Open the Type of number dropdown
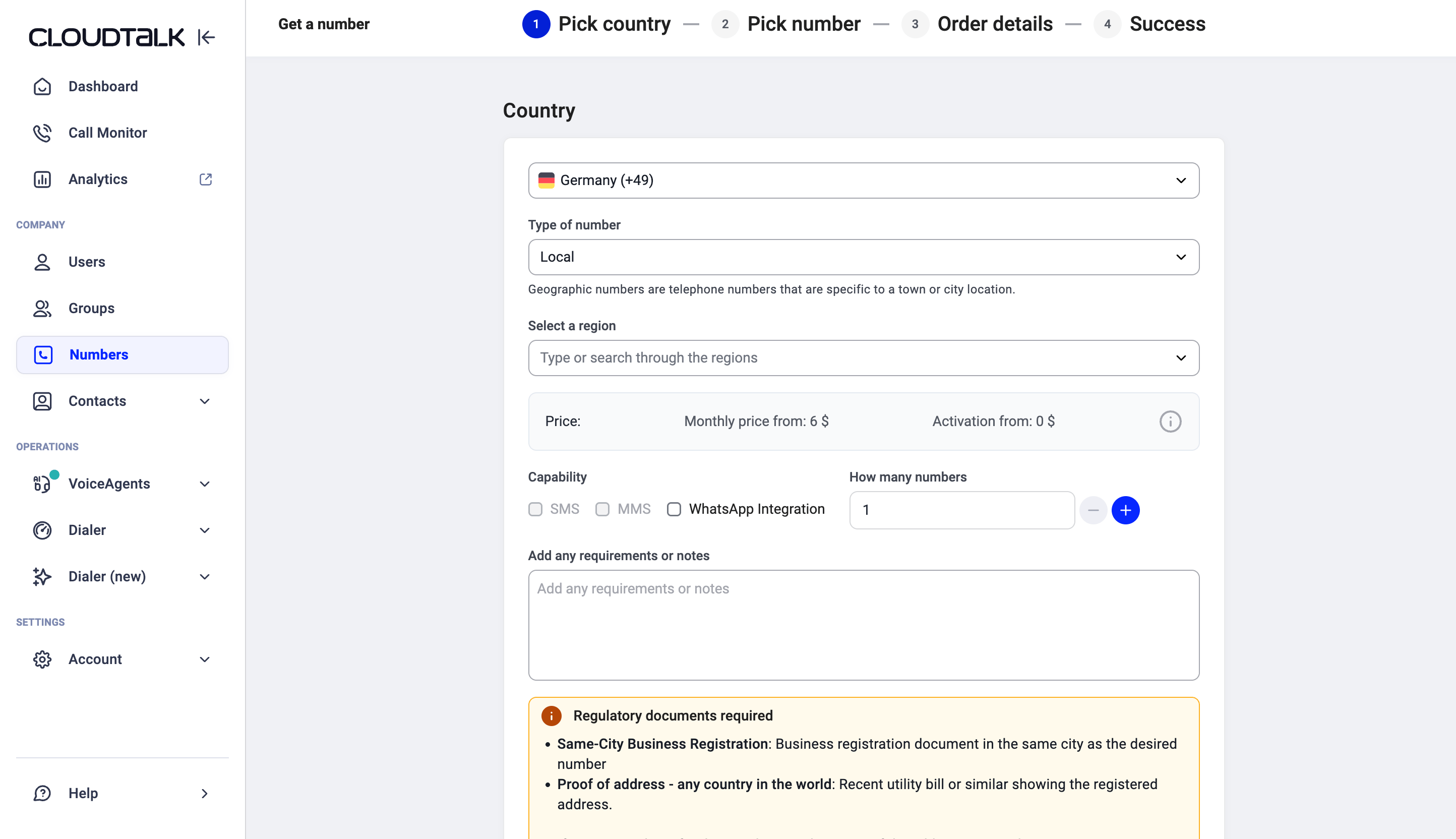Viewport: 1456px width, 839px height. [x=863, y=257]
